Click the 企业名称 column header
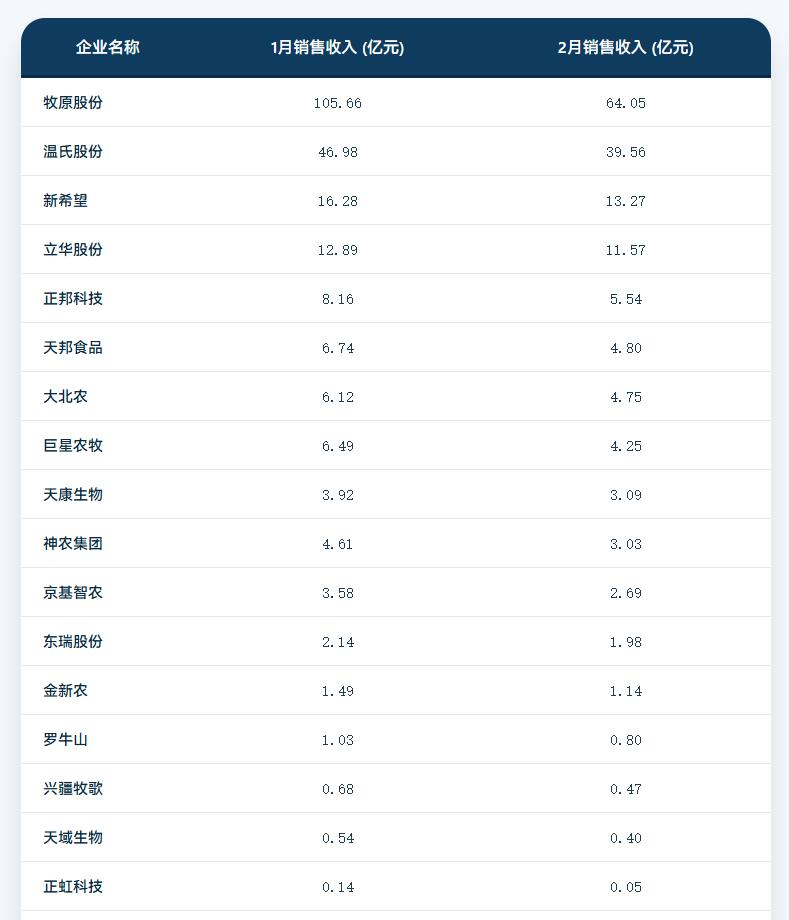Screen dimensions: 789x920 point(108,47)
